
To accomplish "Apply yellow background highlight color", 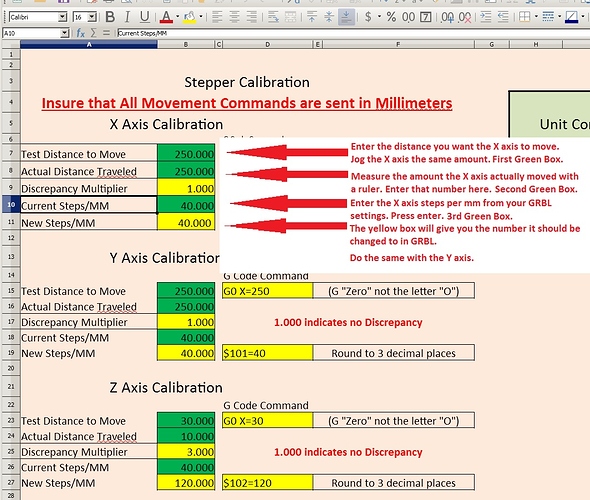I will click(x=190, y=17).
